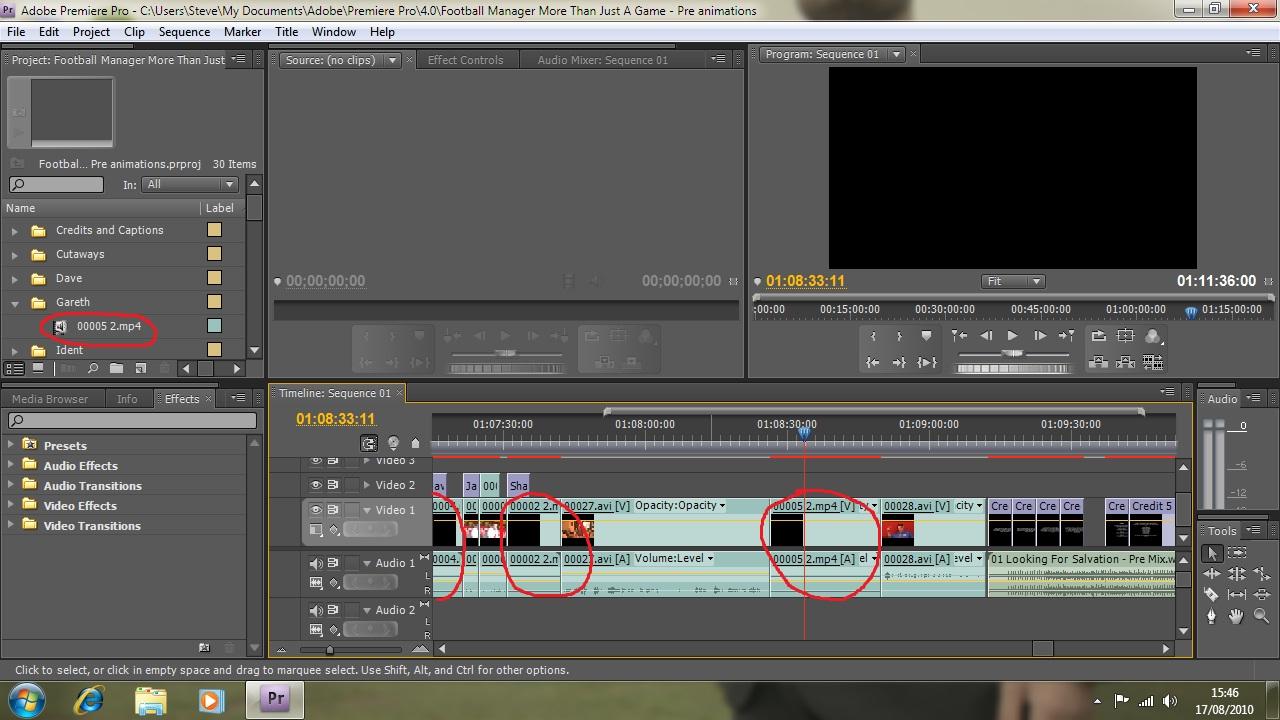
Task: Toggle visibility of the Video 1 track
Action: click(x=315, y=509)
